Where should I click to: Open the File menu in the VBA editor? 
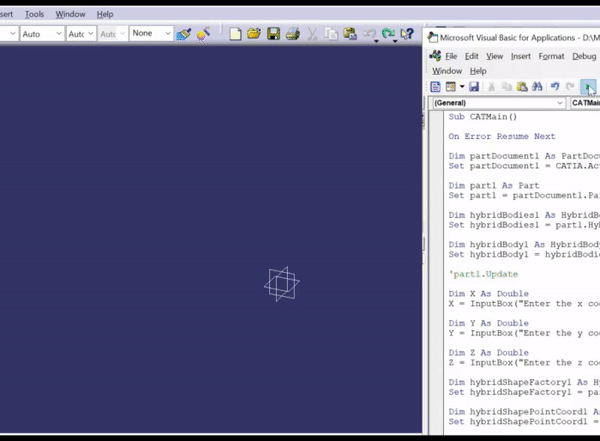pyautogui.click(x=451, y=56)
